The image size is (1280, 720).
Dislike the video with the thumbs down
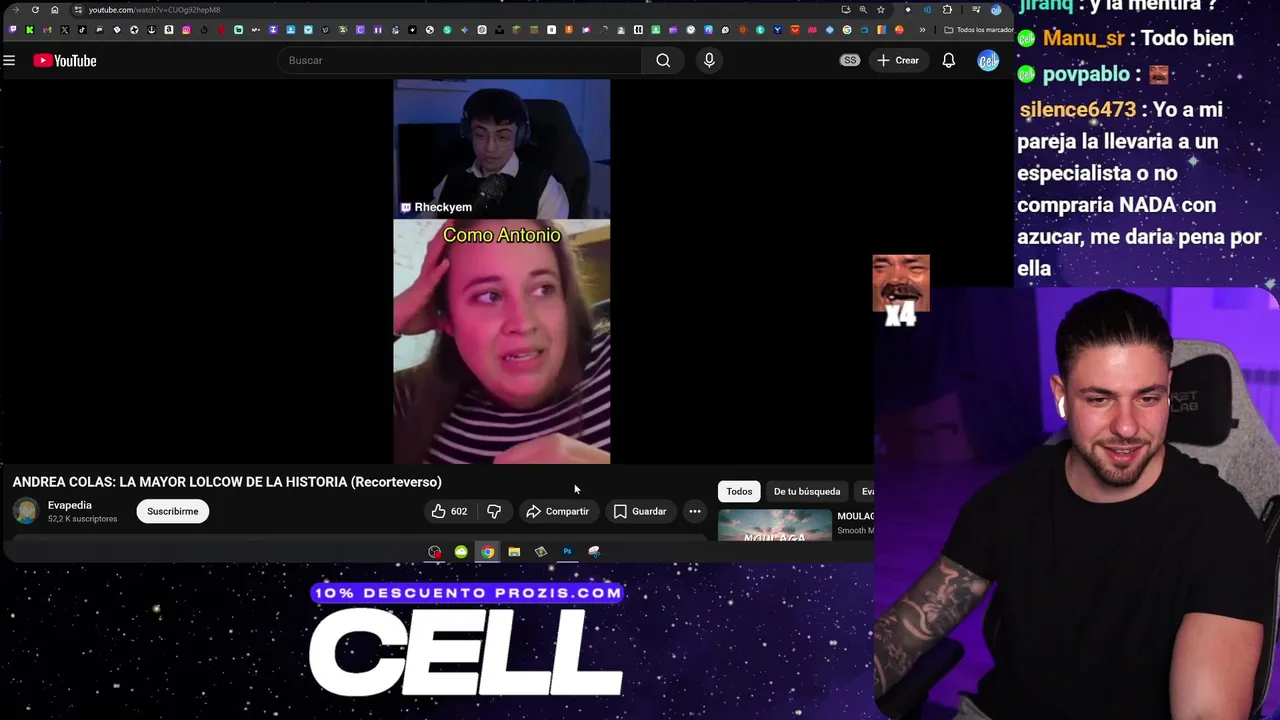point(493,511)
